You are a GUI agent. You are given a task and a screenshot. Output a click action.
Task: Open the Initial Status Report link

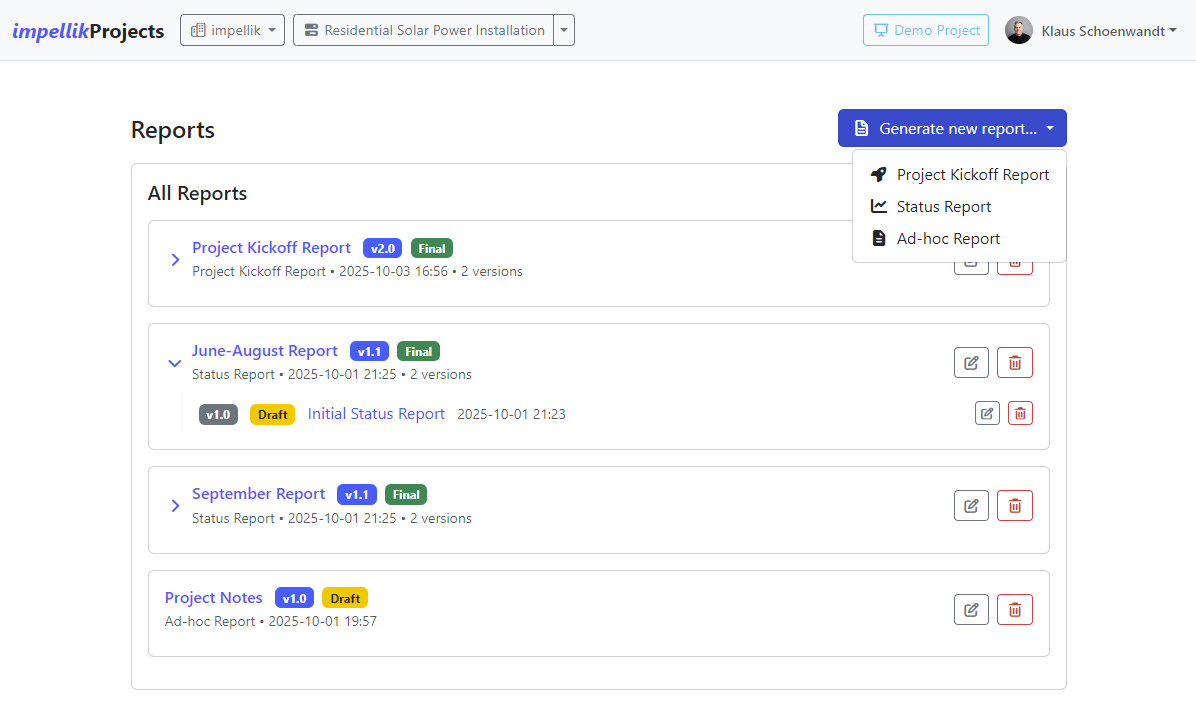coord(376,414)
